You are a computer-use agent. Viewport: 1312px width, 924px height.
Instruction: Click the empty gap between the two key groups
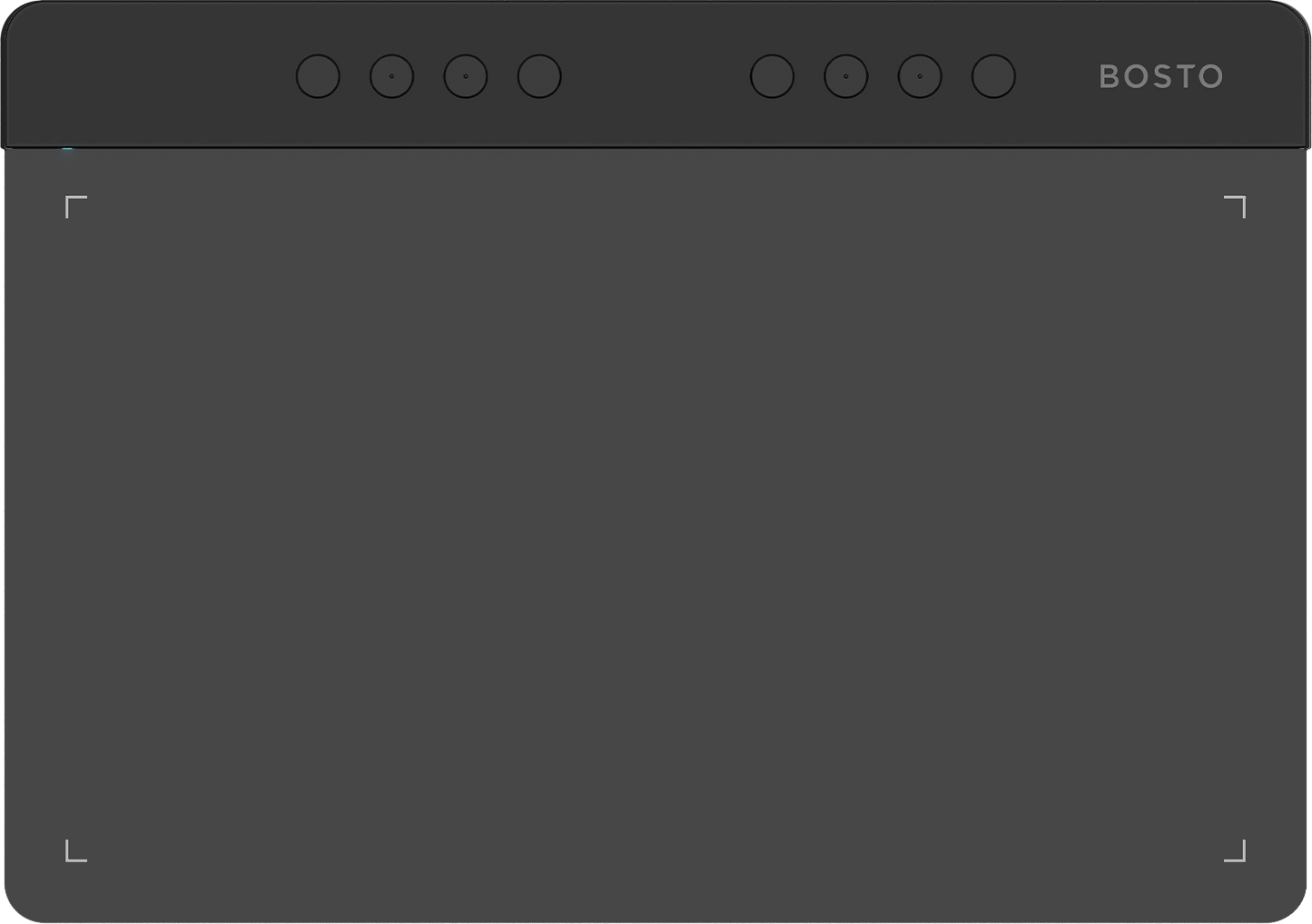[x=656, y=76]
